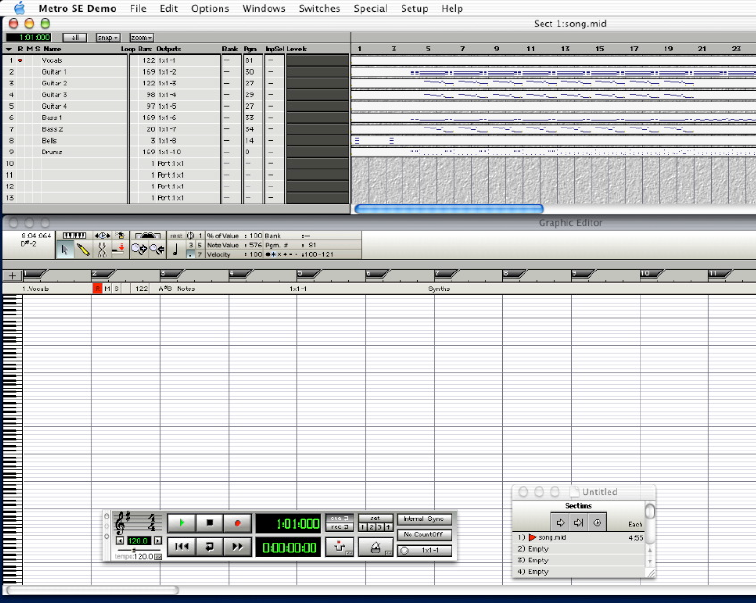The width and height of the screenshot is (756, 603).
Task: Click the rewind to start button
Action: click(182, 546)
